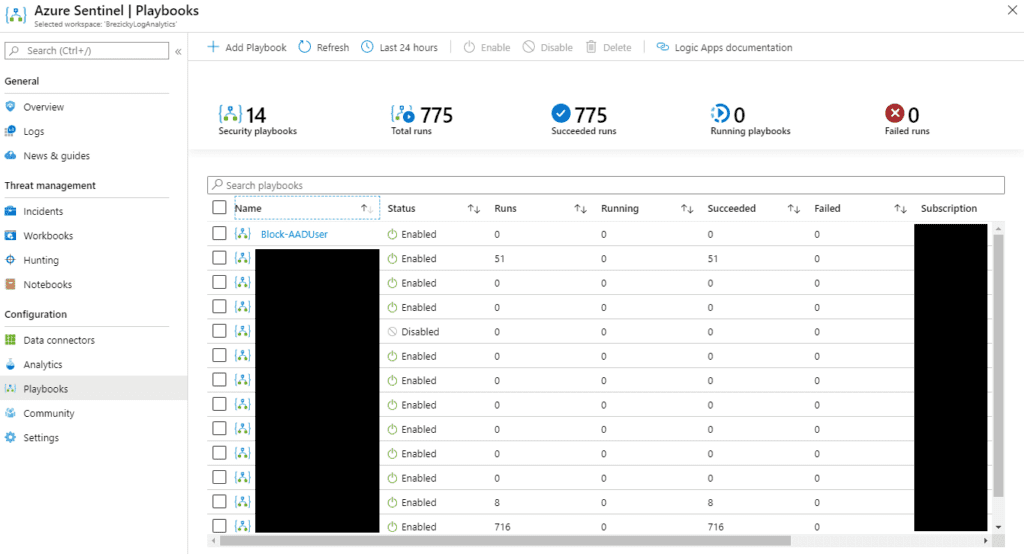
Task: Click the Search playbooks input field
Action: 606,185
